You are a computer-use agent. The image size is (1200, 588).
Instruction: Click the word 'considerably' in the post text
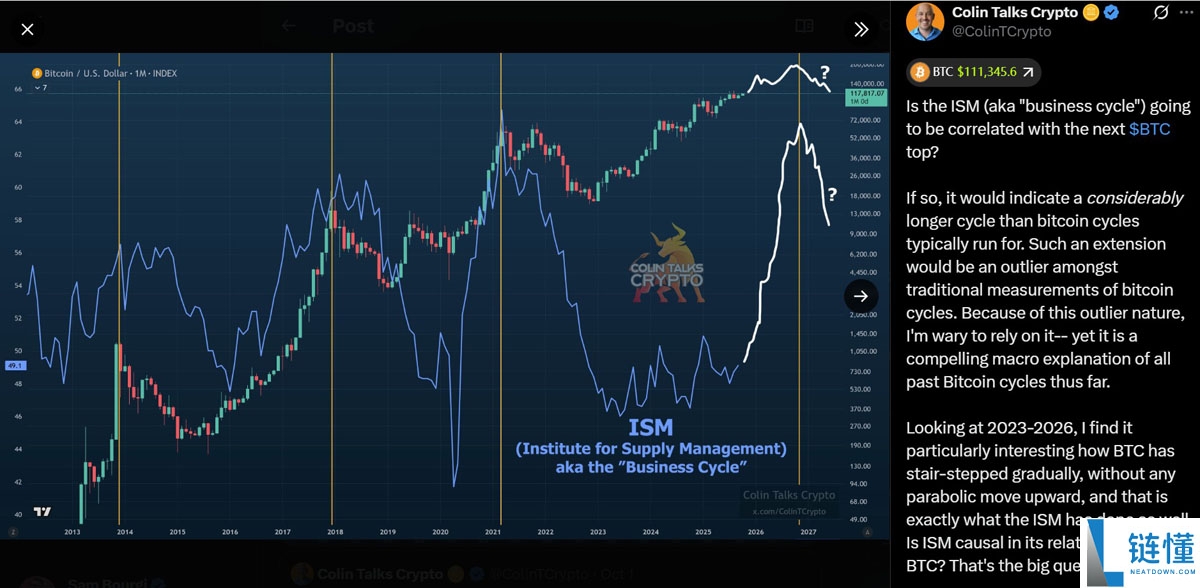point(1135,197)
